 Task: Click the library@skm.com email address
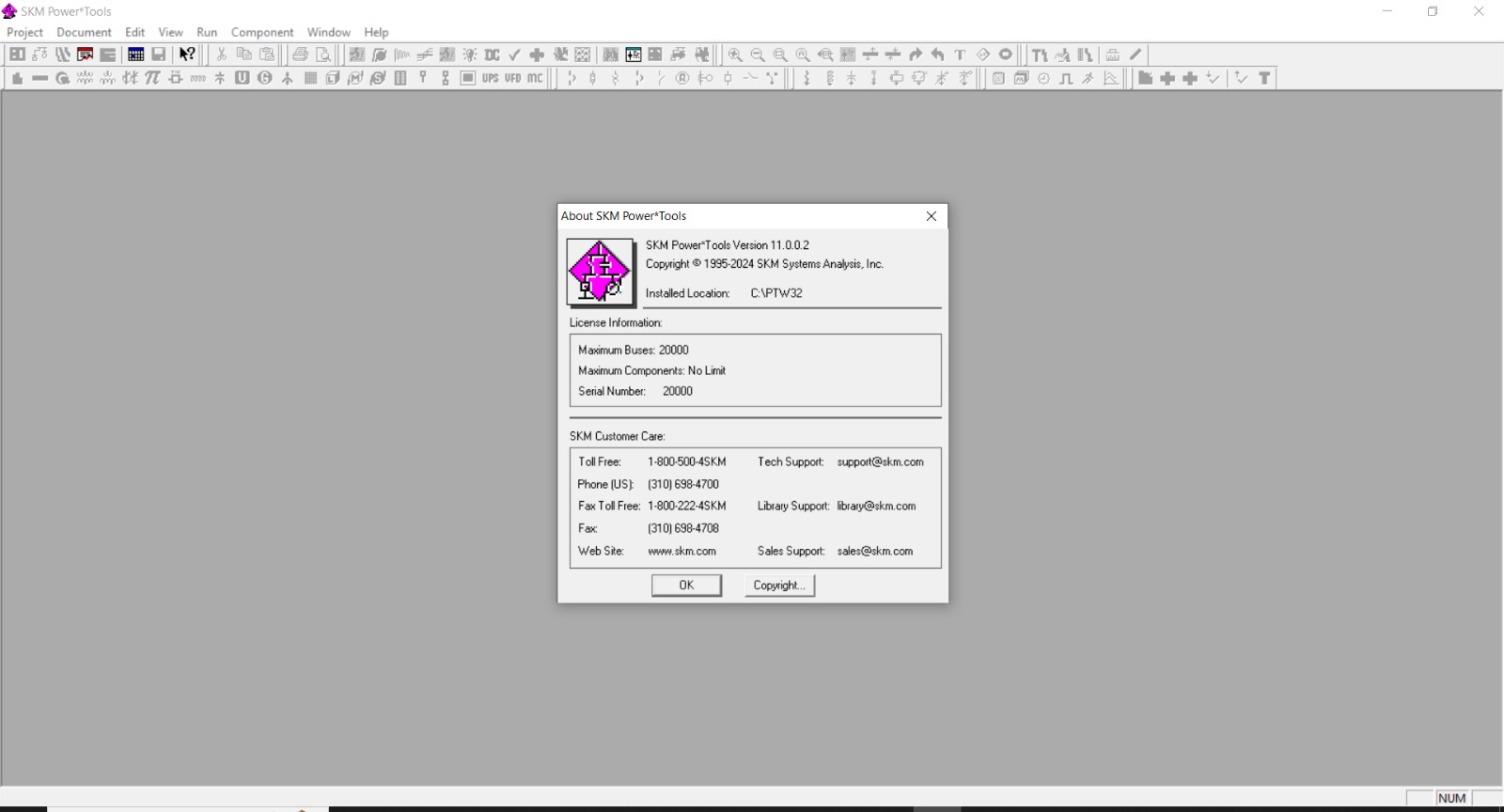click(876, 506)
